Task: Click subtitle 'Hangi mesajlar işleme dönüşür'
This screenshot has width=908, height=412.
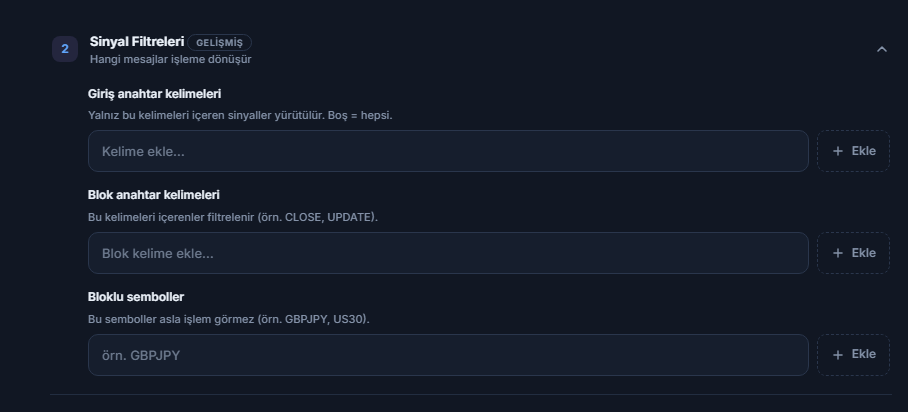Action: point(170,59)
